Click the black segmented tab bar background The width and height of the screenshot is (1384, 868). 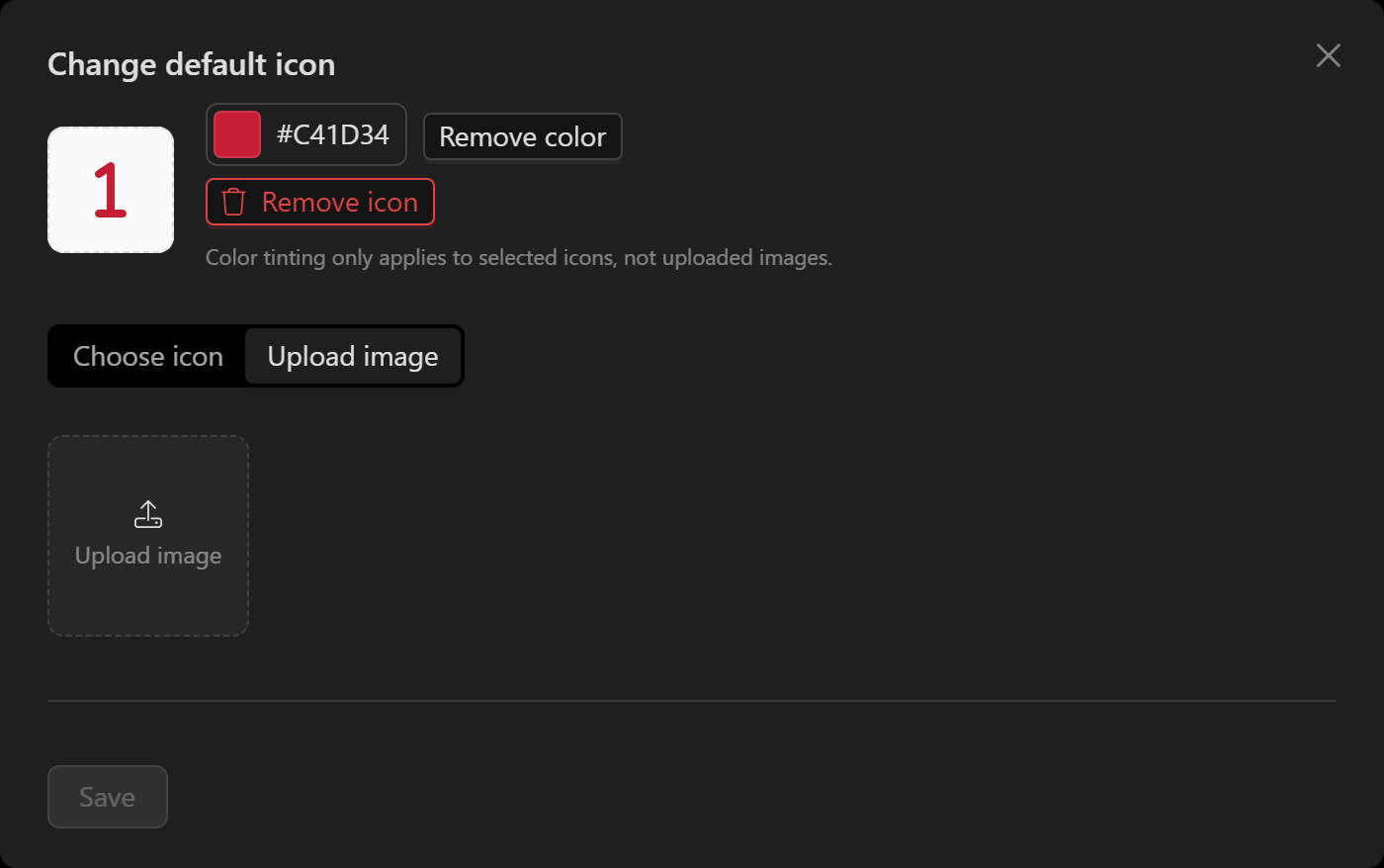[256, 356]
